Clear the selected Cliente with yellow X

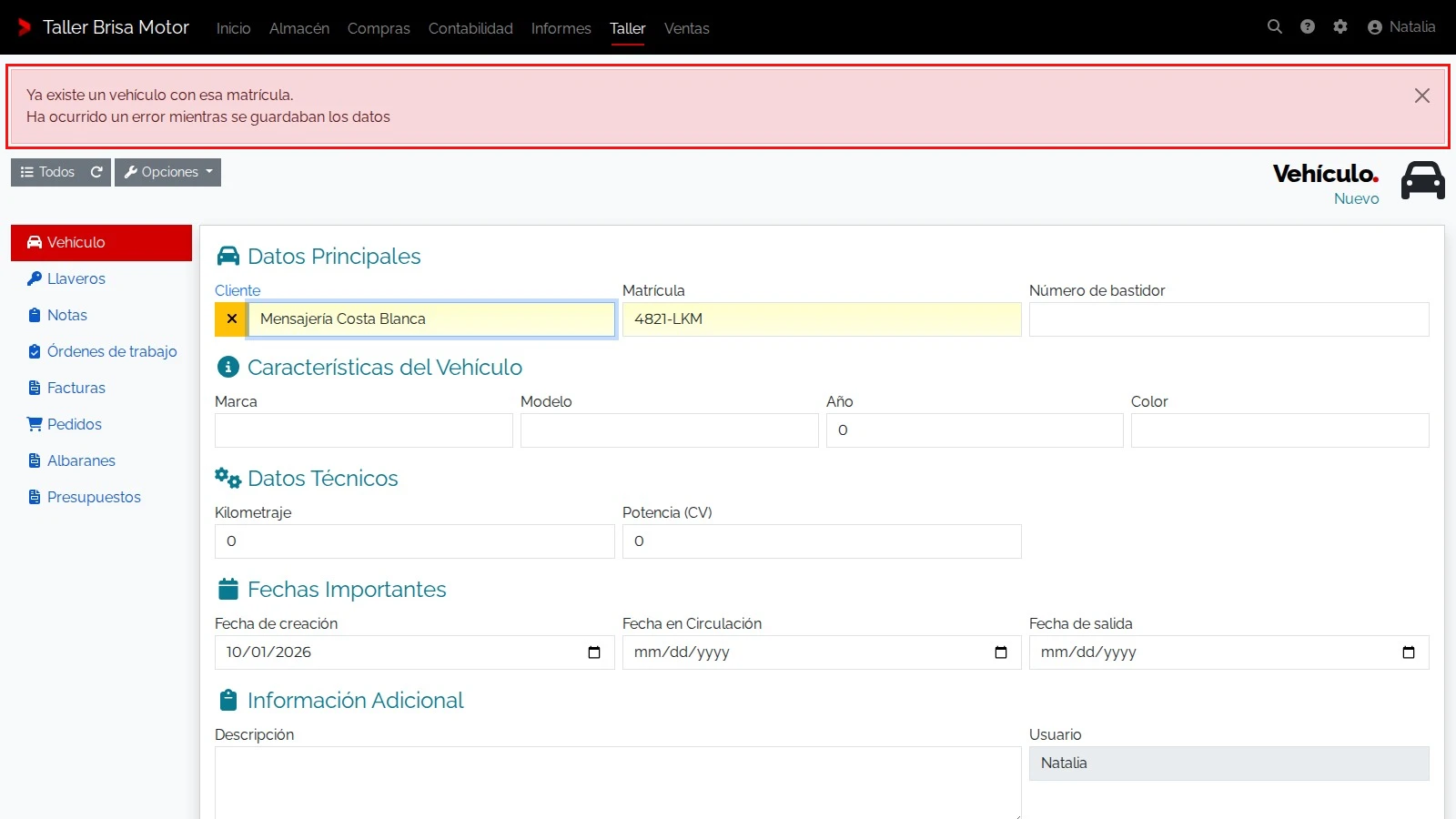[x=231, y=319]
